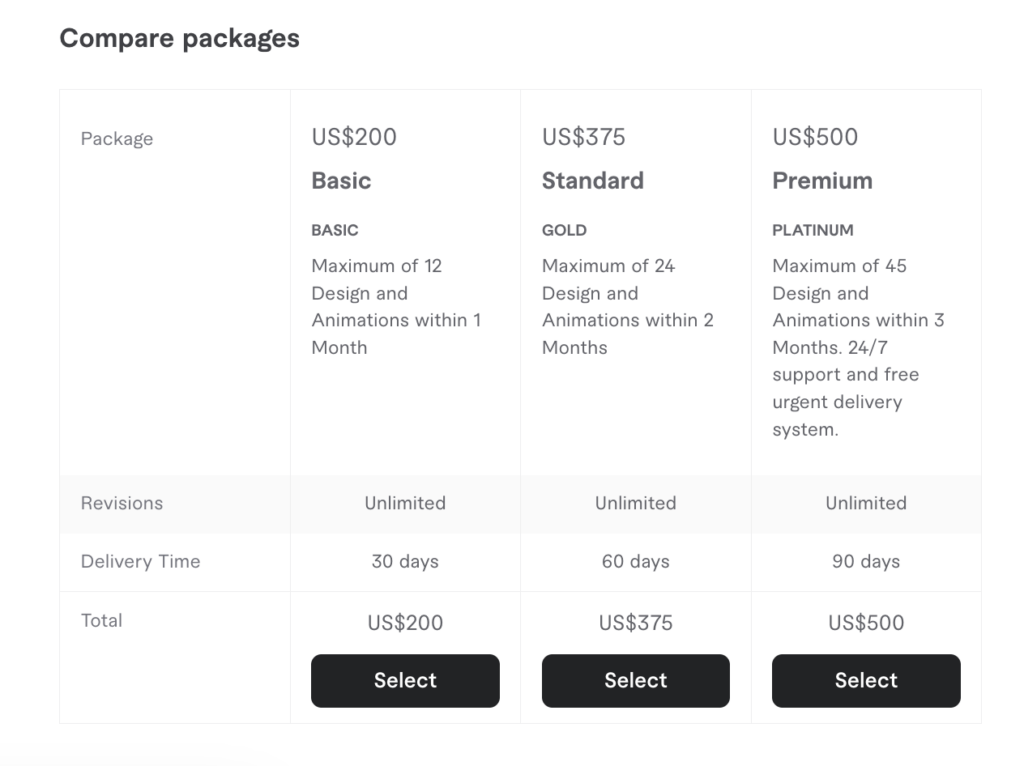
Task: Click the PLATINUM subtitle label
Action: coord(812,230)
